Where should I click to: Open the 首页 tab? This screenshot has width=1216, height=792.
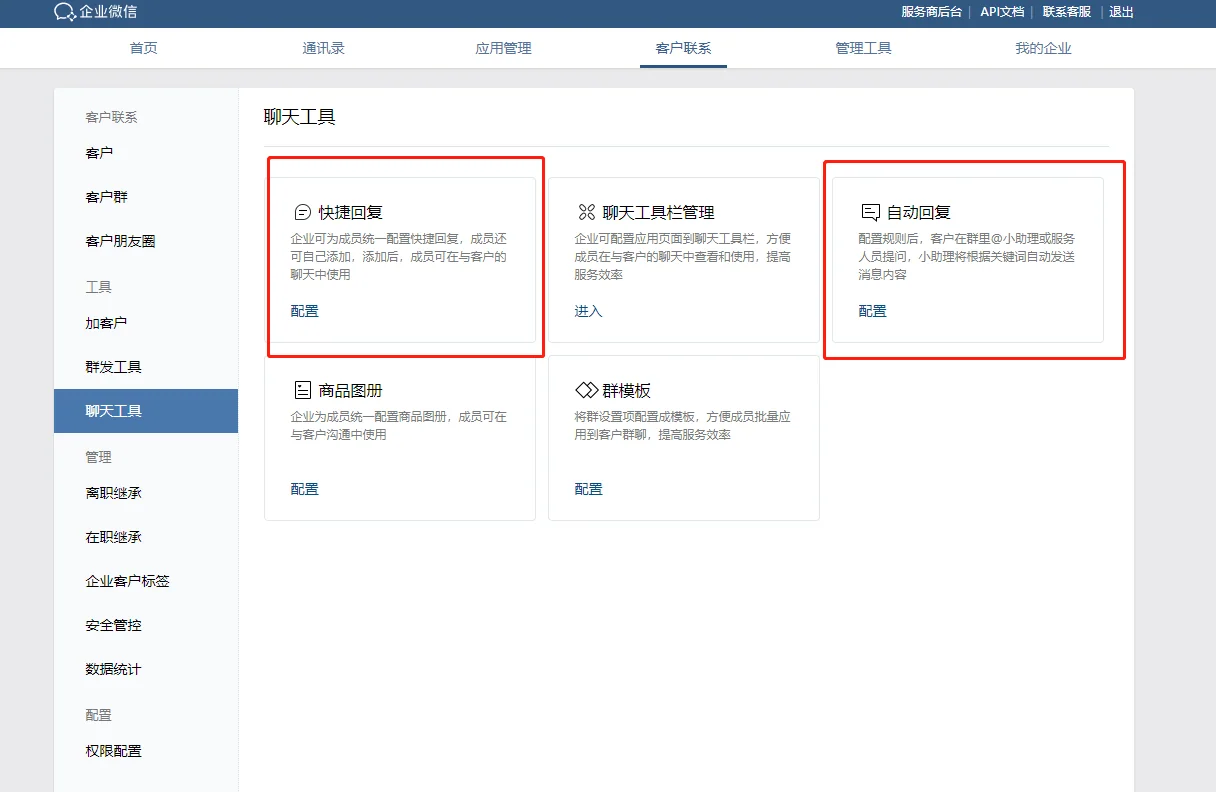point(144,48)
